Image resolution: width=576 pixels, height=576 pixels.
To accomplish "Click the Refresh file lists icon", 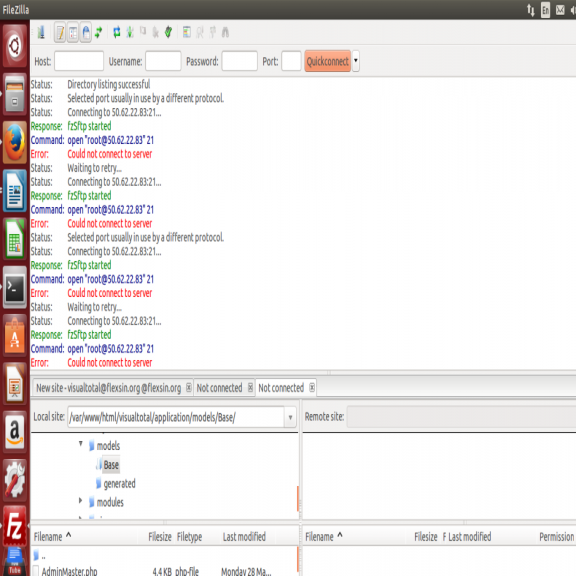I will click(x=117, y=32).
